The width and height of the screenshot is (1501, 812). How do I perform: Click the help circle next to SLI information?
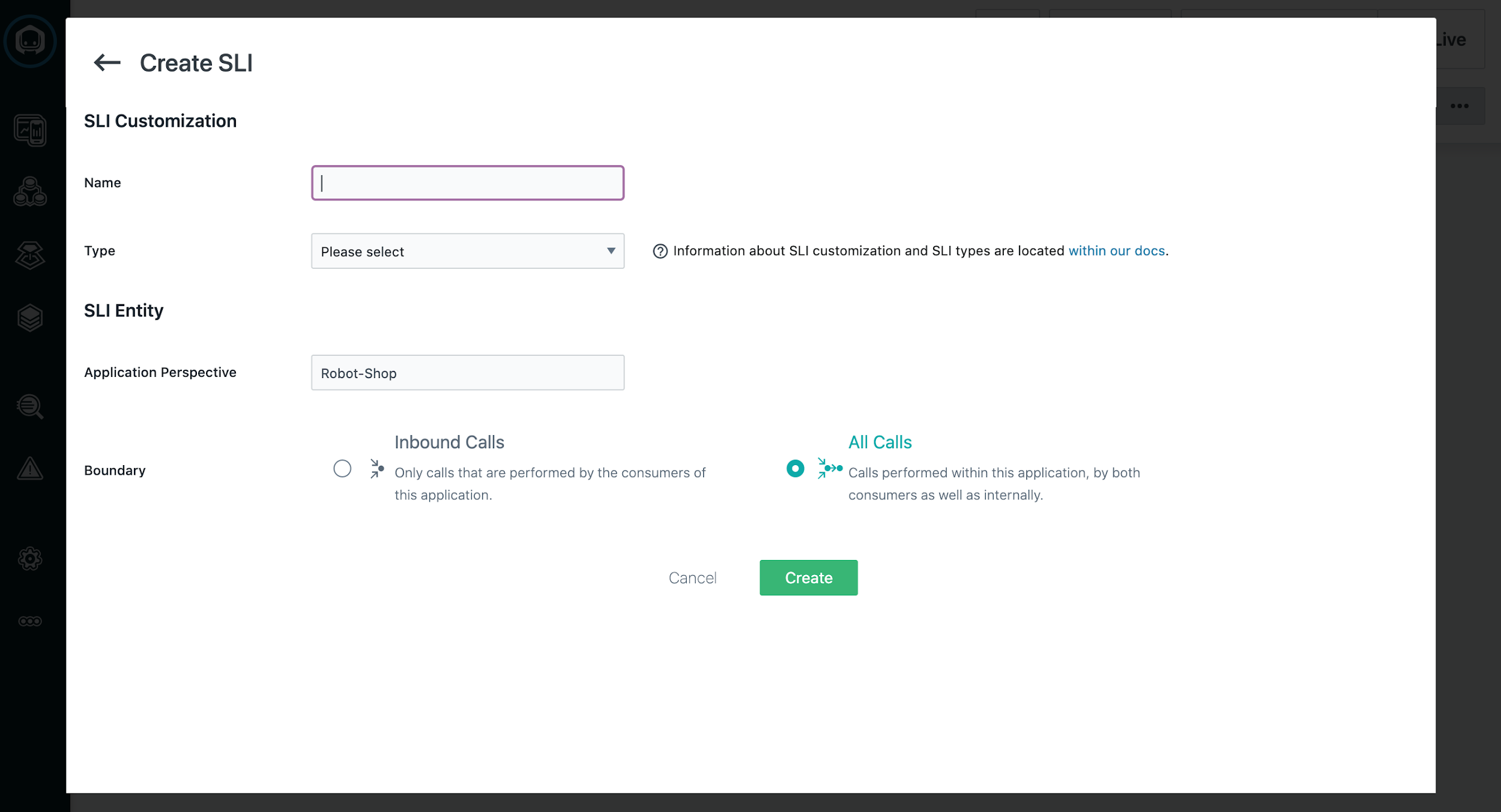tap(660, 251)
